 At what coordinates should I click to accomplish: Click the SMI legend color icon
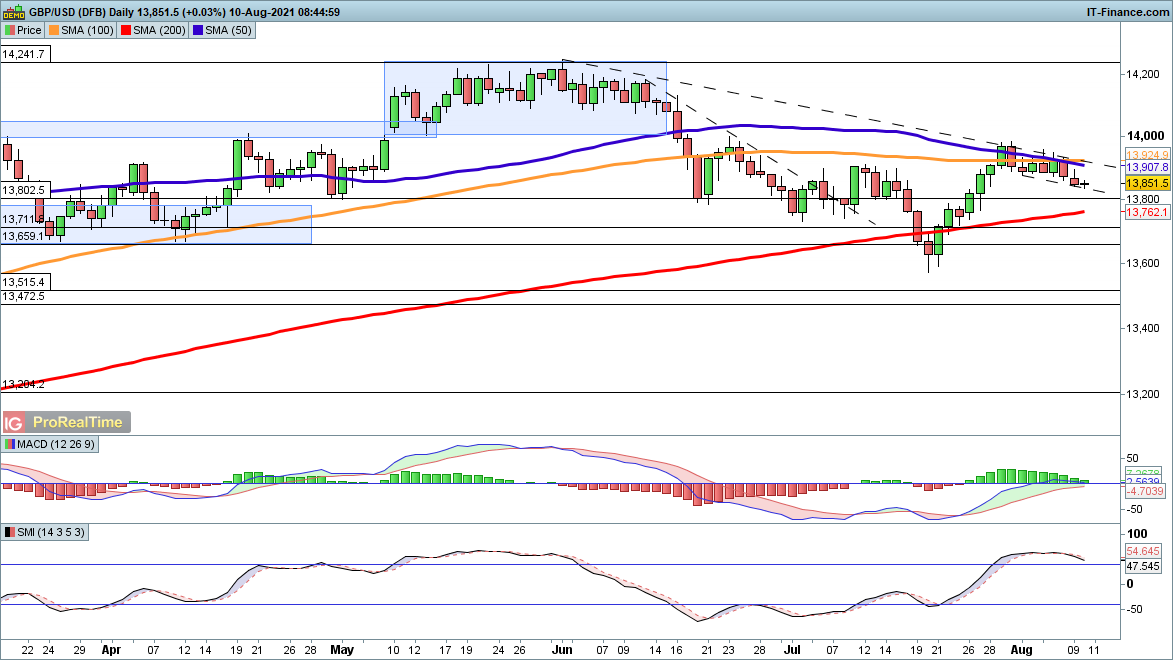click(x=10, y=533)
